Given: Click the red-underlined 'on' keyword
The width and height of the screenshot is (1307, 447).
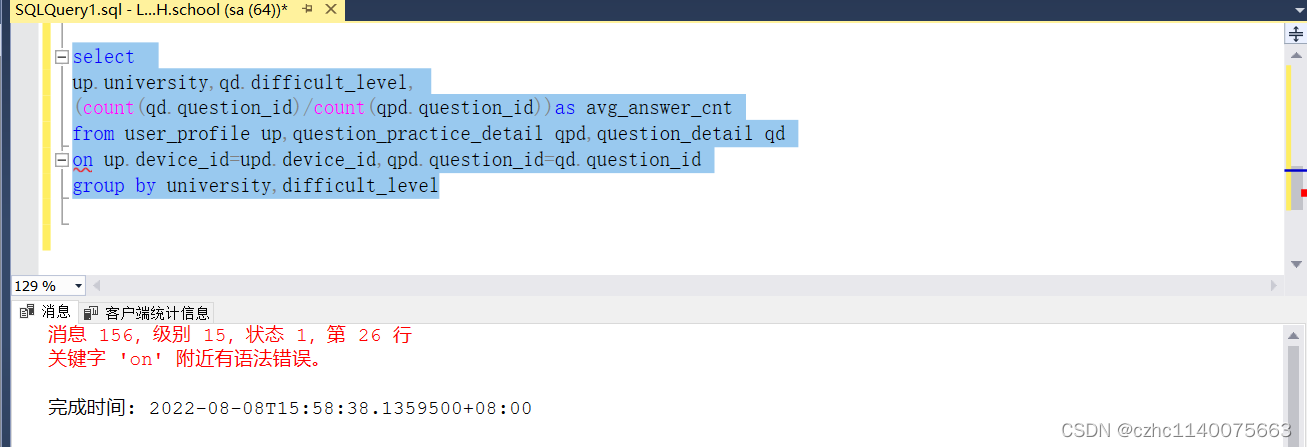Looking at the screenshot, I should tap(84, 160).
